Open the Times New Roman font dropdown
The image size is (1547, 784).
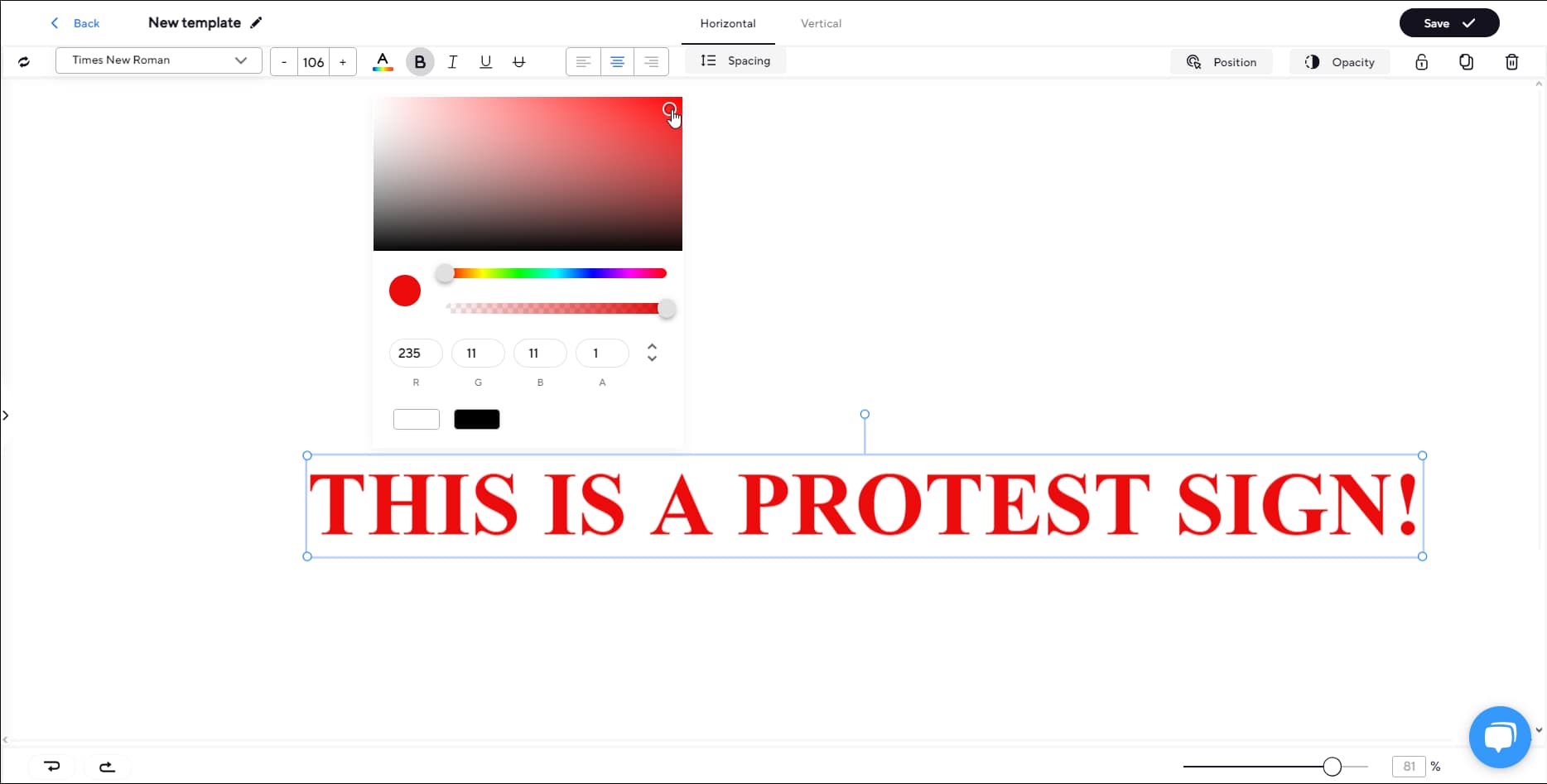click(x=158, y=60)
